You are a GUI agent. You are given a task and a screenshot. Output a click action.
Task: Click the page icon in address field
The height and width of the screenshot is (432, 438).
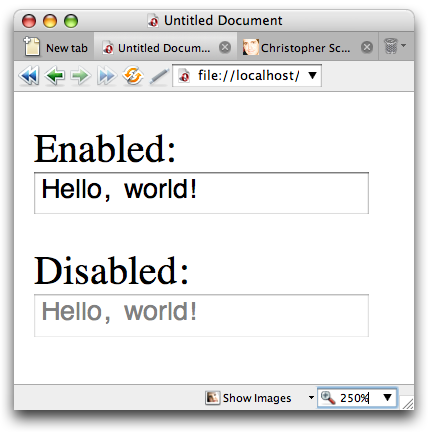pos(184,76)
